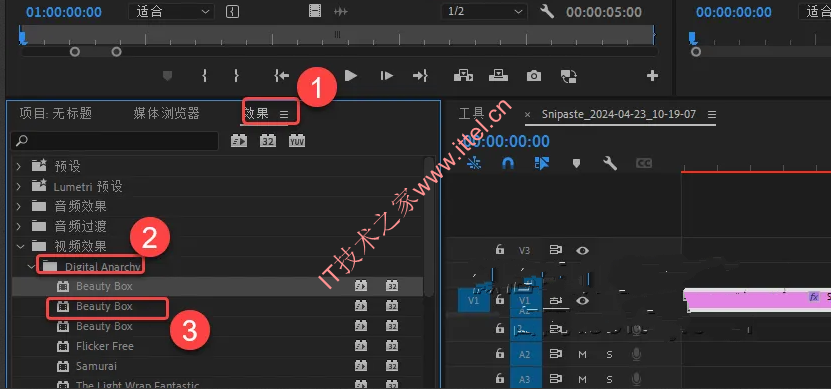Switch to the 媒体浏览器 tab
This screenshot has width=831, height=389.
[x=166, y=113]
